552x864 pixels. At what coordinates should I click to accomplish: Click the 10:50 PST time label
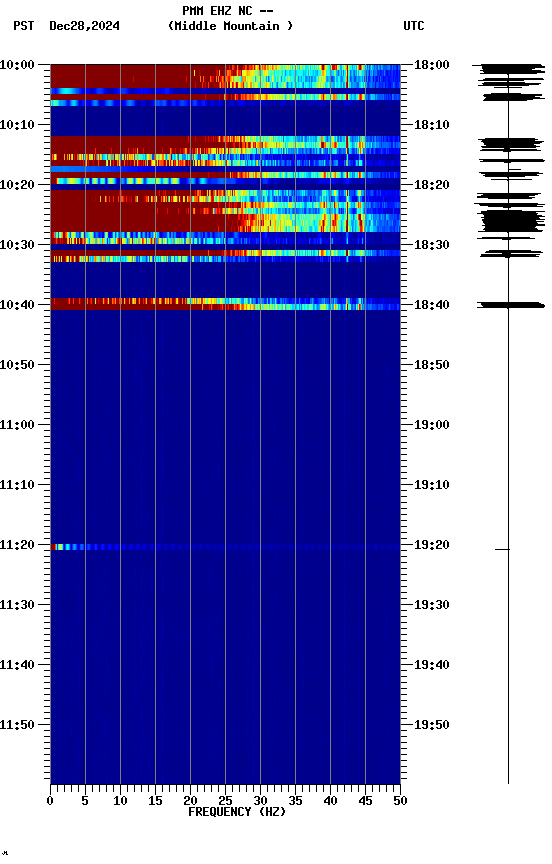(17, 365)
